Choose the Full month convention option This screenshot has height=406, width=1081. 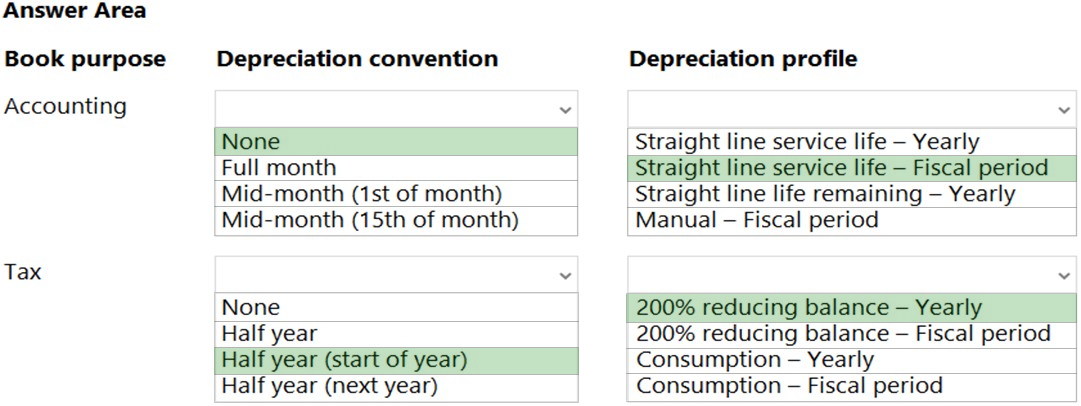click(x=396, y=168)
